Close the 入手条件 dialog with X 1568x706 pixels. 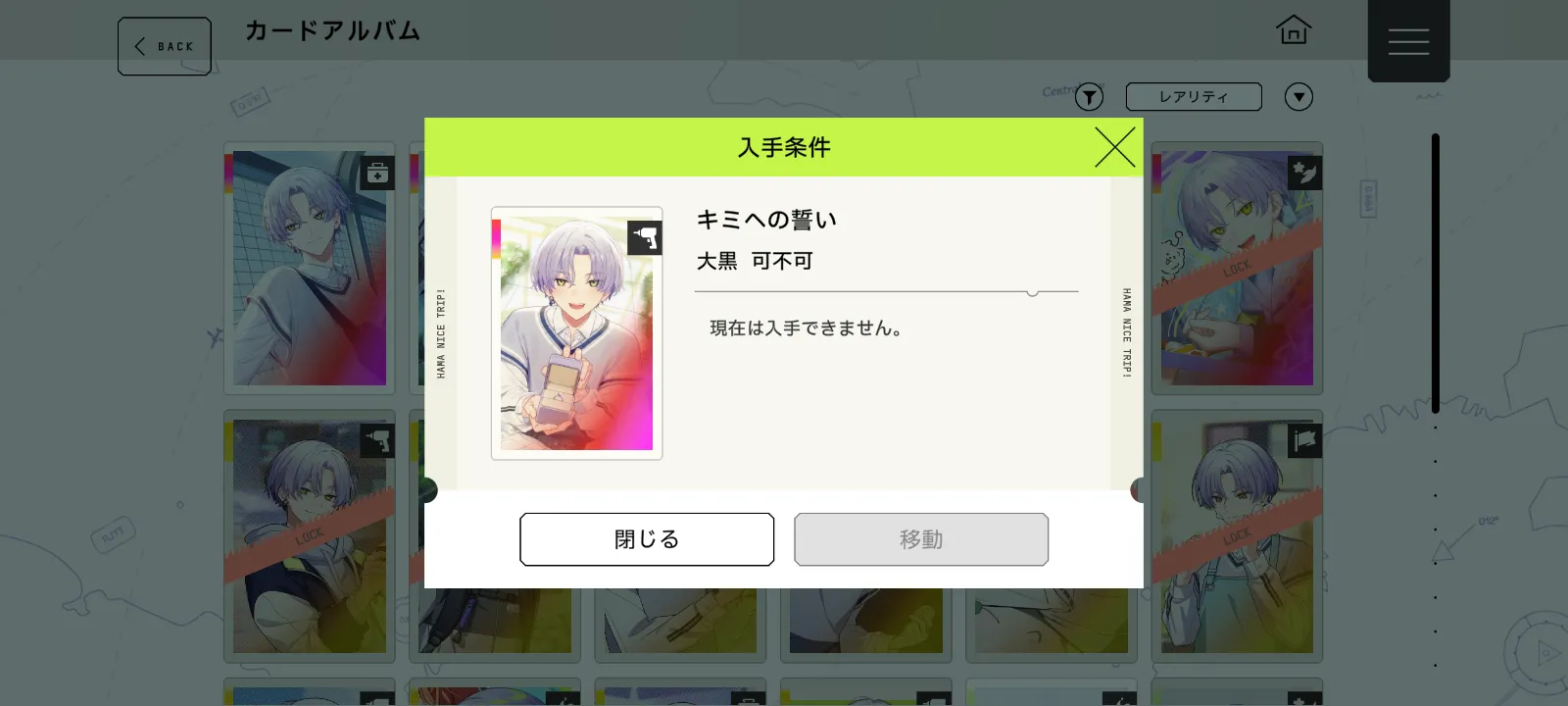click(1114, 147)
